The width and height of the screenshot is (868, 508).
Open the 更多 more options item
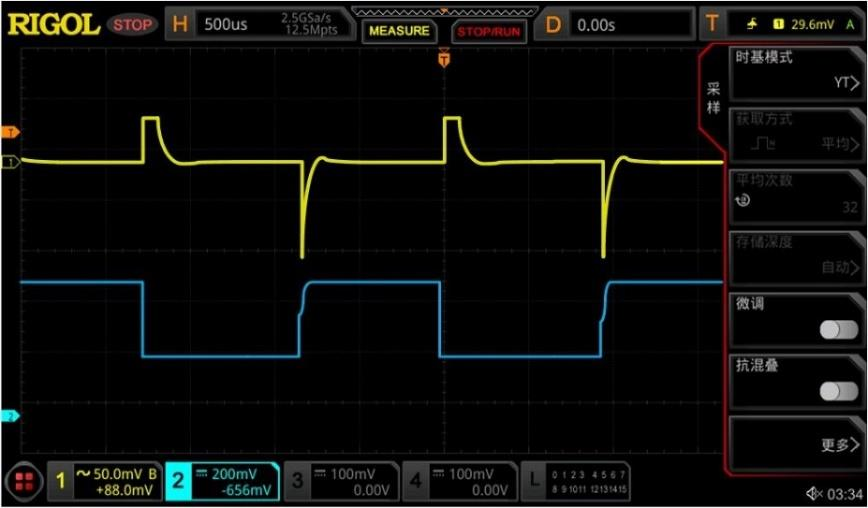pyautogui.click(x=797, y=443)
